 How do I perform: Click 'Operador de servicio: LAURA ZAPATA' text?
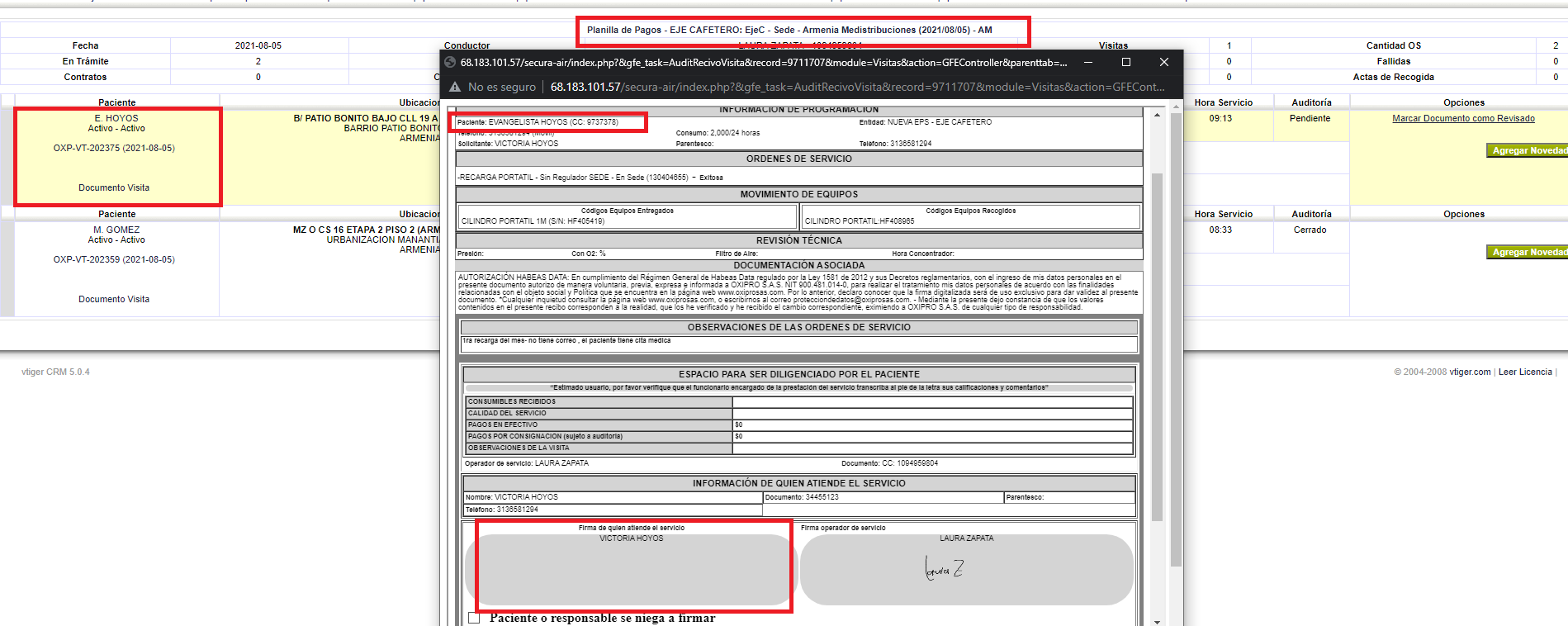(x=527, y=463)
